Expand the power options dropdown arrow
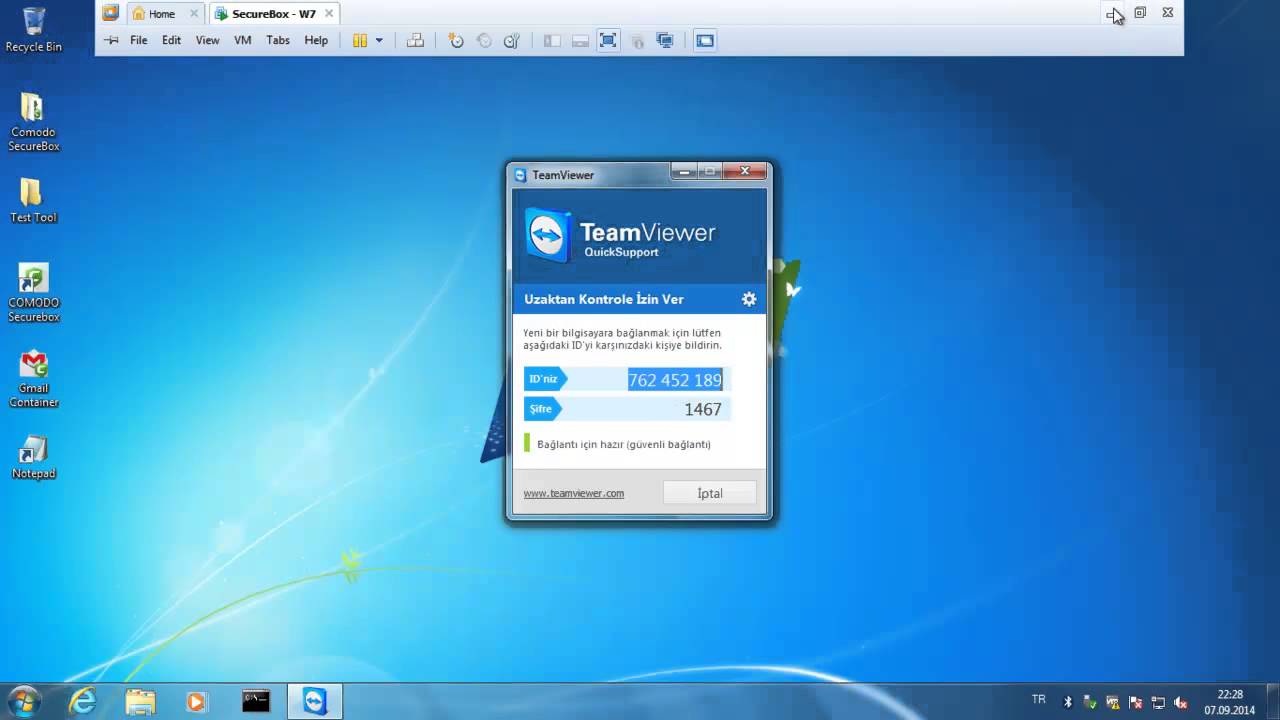Image resolution: width=1280 pixels, height=720 pixels. tap(379, 40)
